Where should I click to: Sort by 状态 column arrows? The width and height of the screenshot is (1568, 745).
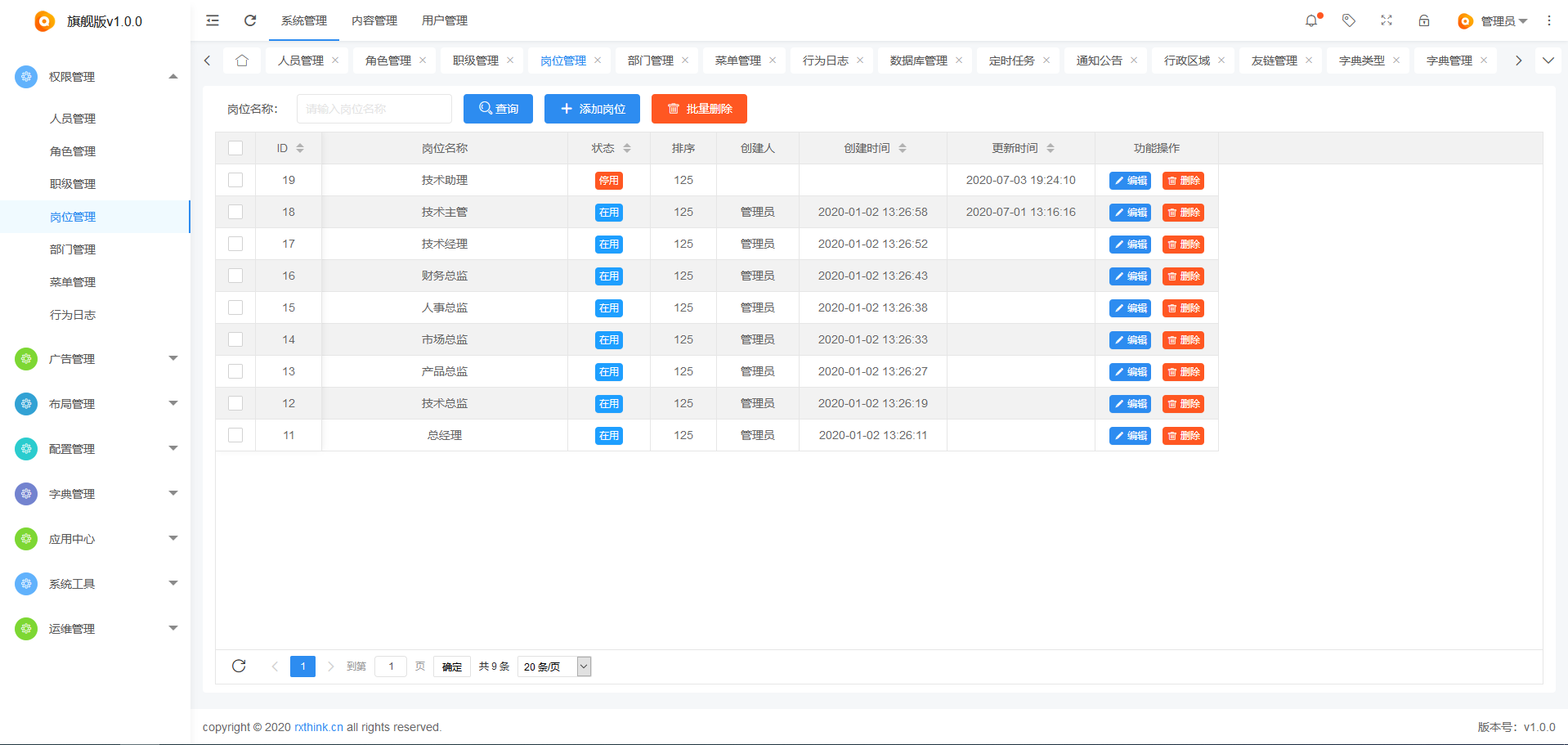tap(627, 148)
